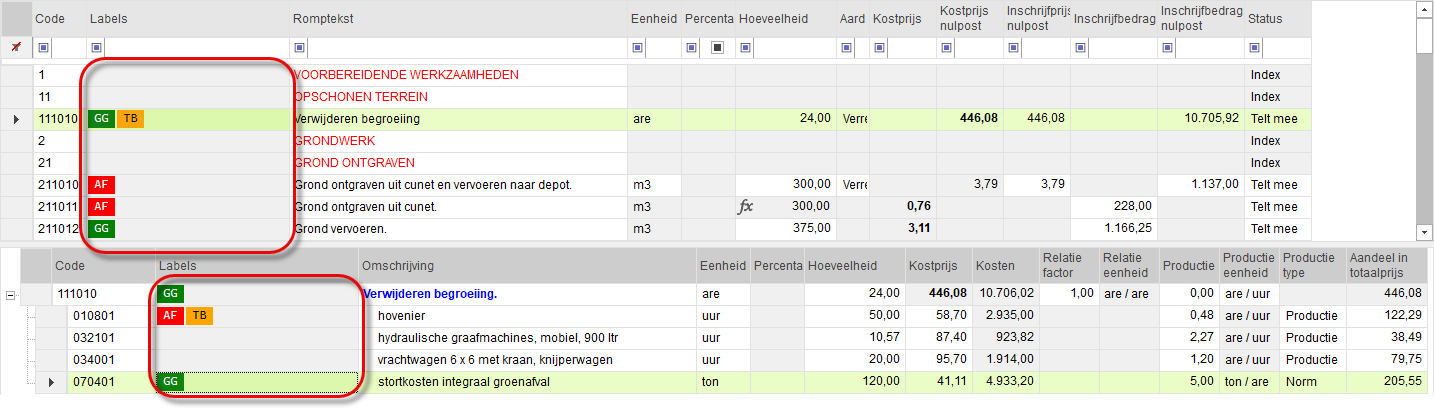1434x411 pixels.
Task: Sort by Romptekst column header
Action: [x=458, y=19]
